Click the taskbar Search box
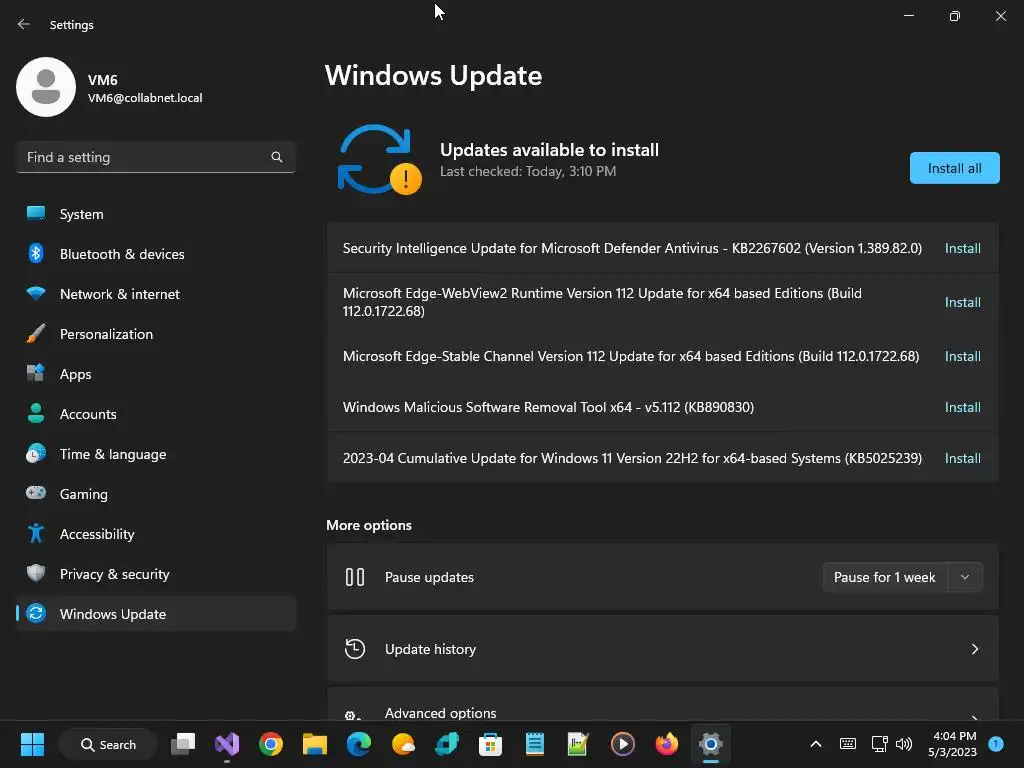 pyautogui.click(x=108, y=744)
